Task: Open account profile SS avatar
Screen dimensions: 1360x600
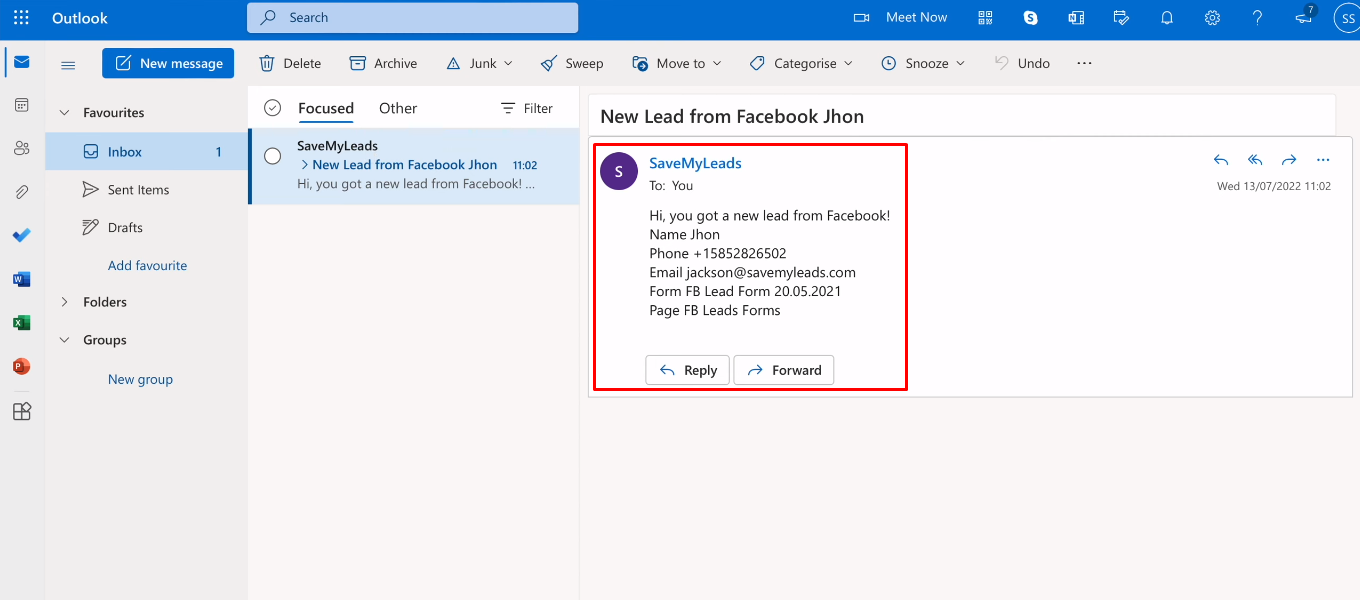Action: 1346,17
